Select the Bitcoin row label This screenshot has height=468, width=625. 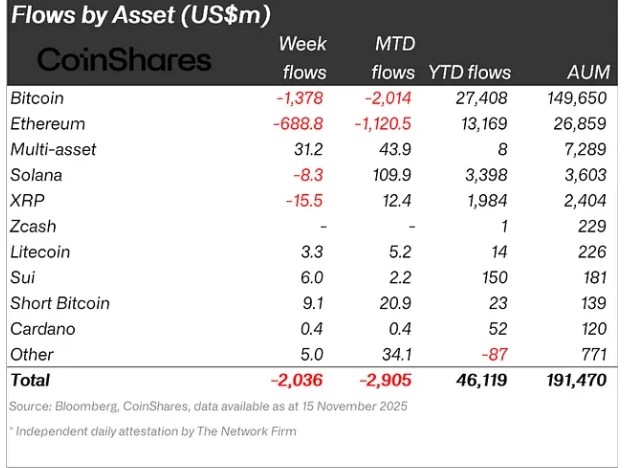pos(36,98)
